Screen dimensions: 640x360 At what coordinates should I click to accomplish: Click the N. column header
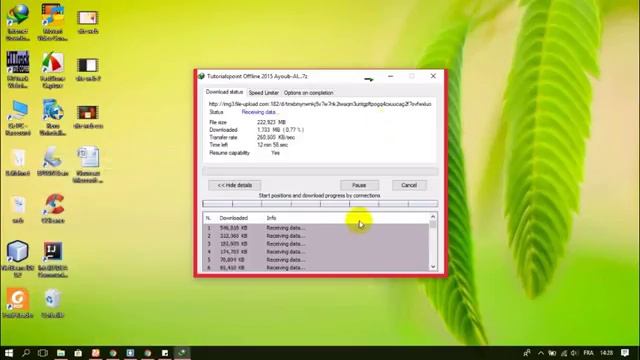209,218
